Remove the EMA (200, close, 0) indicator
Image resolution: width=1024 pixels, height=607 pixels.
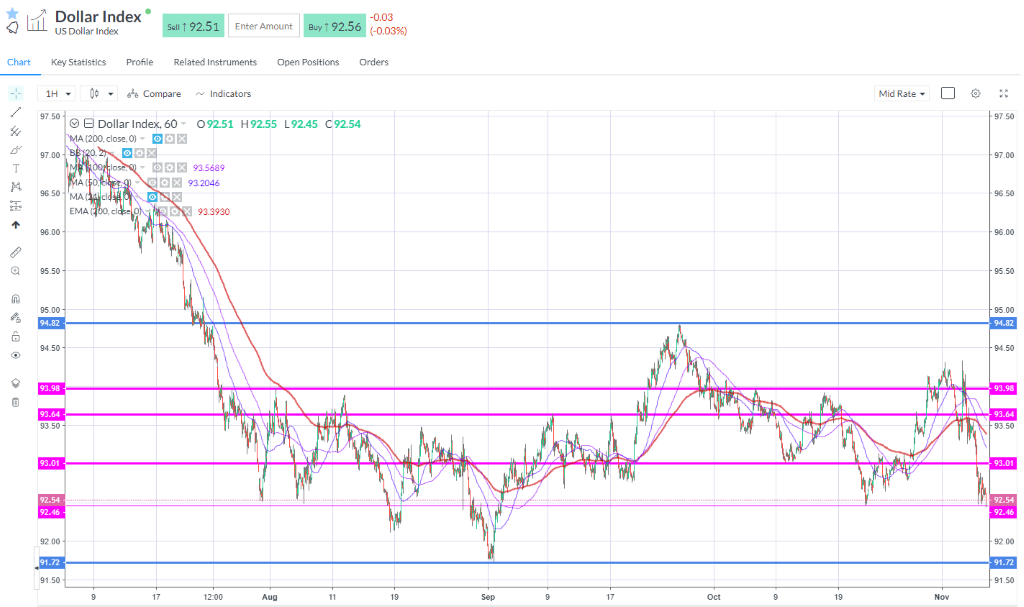click(x=187, y=212)
